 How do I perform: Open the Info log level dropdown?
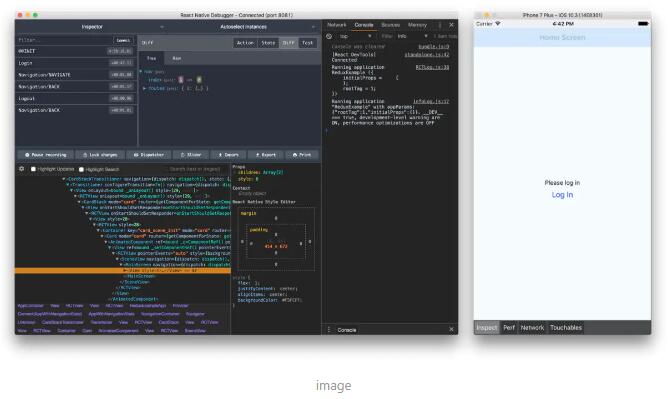click(x=413, y=36)
